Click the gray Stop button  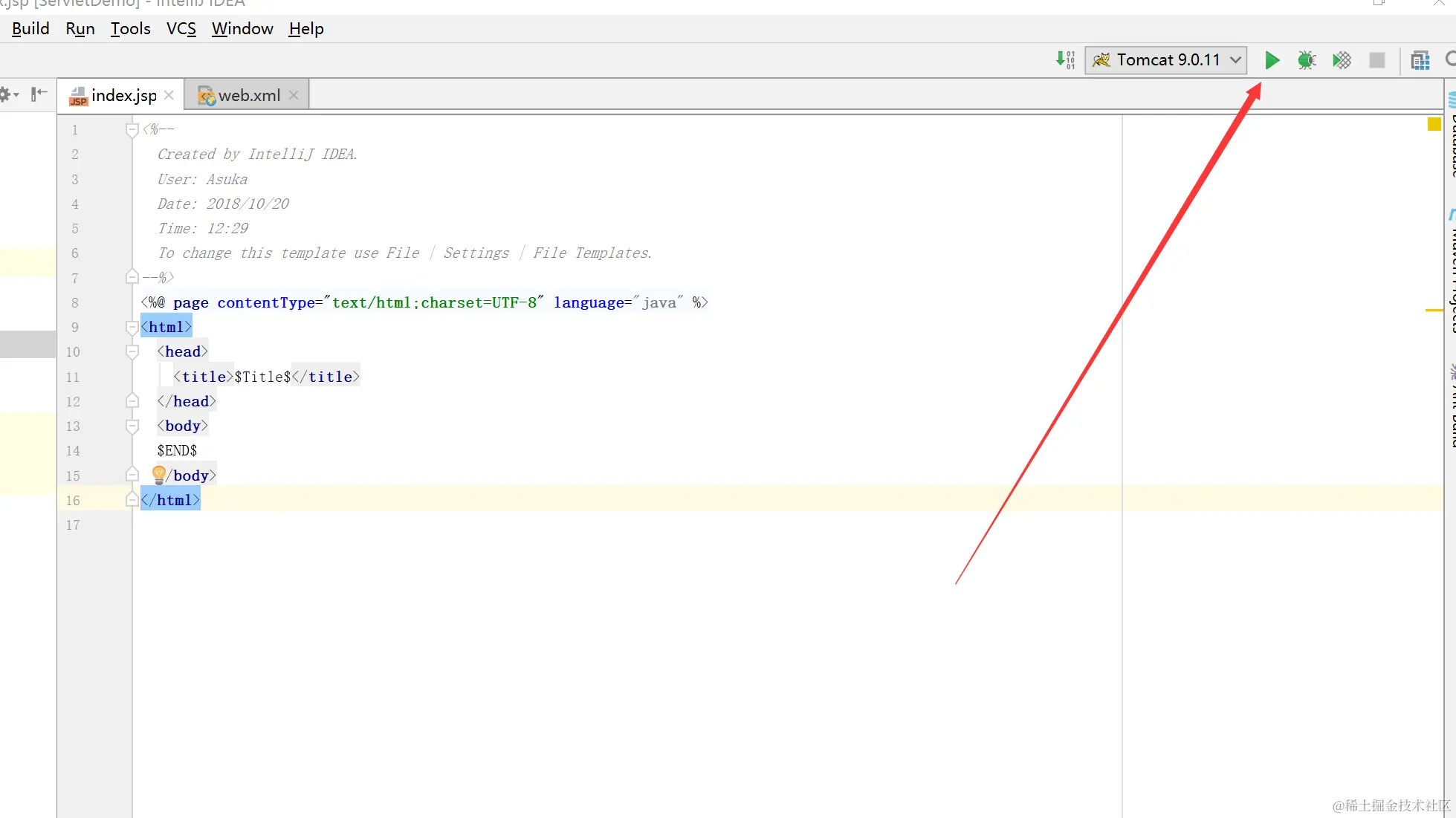click(1377, 60)
